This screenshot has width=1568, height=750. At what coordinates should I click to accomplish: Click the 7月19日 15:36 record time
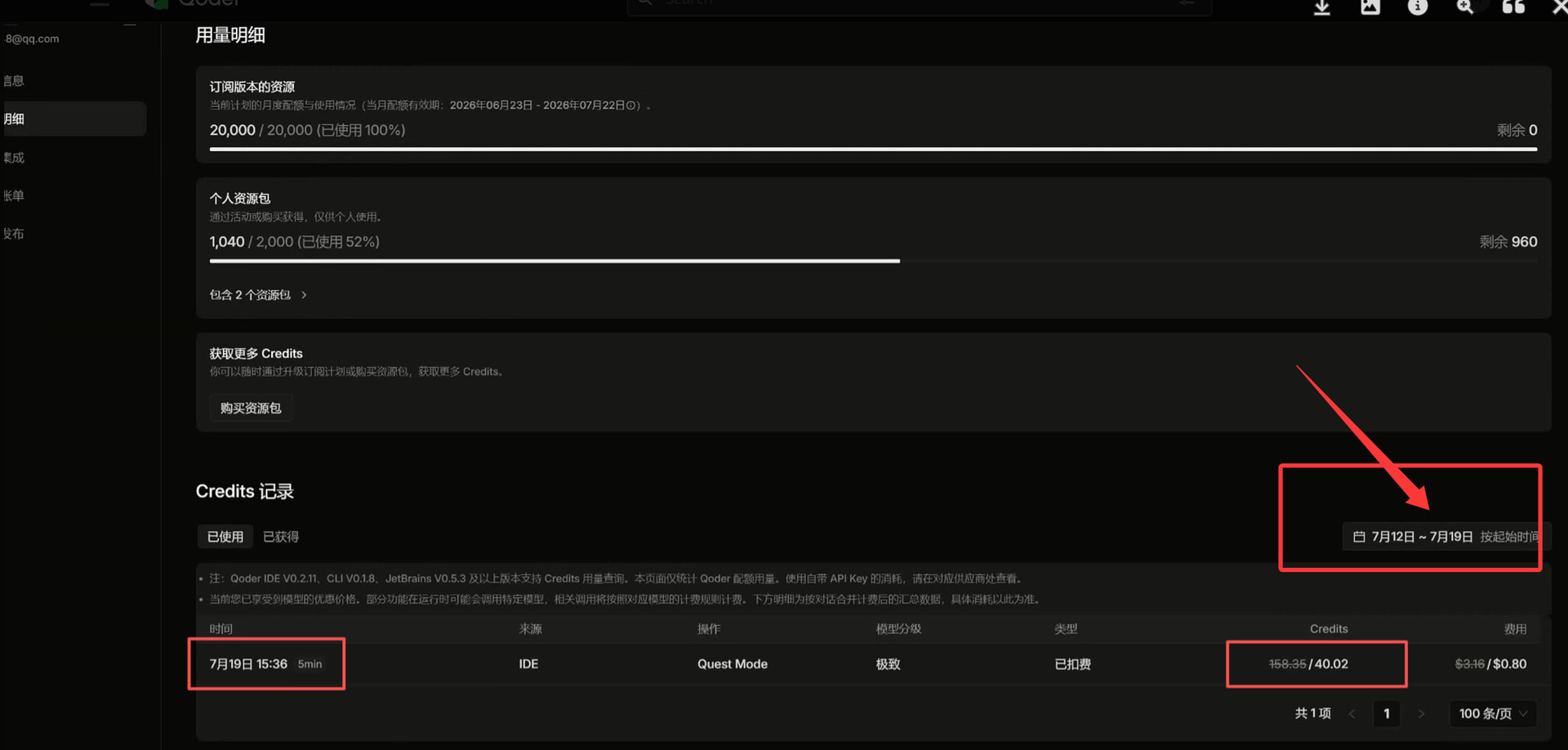click(x=248, y=664)
